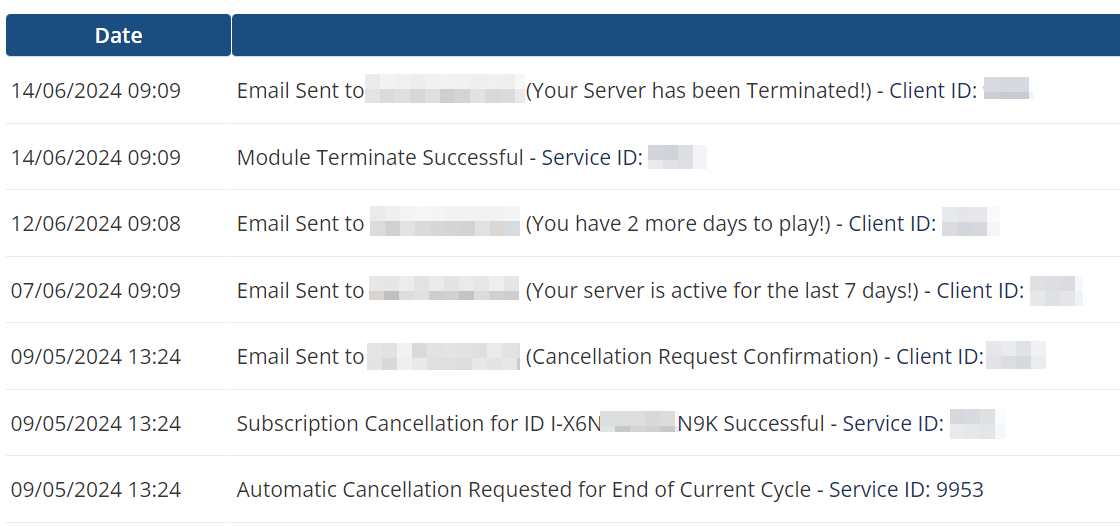Click the Service ID 9953 value
Viewport: 1120px width, 526px height.
(960, 490)
